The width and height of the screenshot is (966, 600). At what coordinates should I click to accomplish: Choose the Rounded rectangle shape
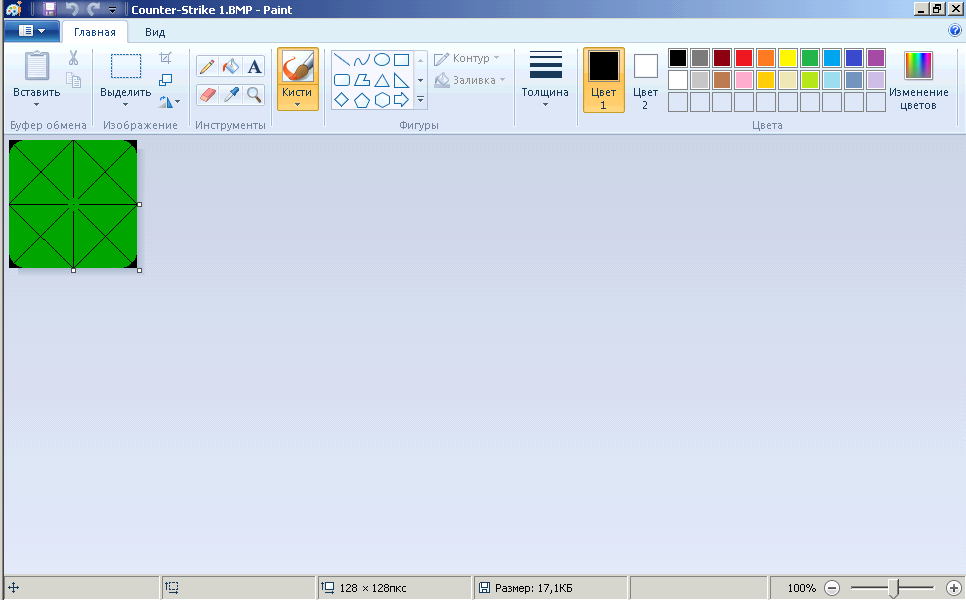pyautogui.click(x=341, y=80)
